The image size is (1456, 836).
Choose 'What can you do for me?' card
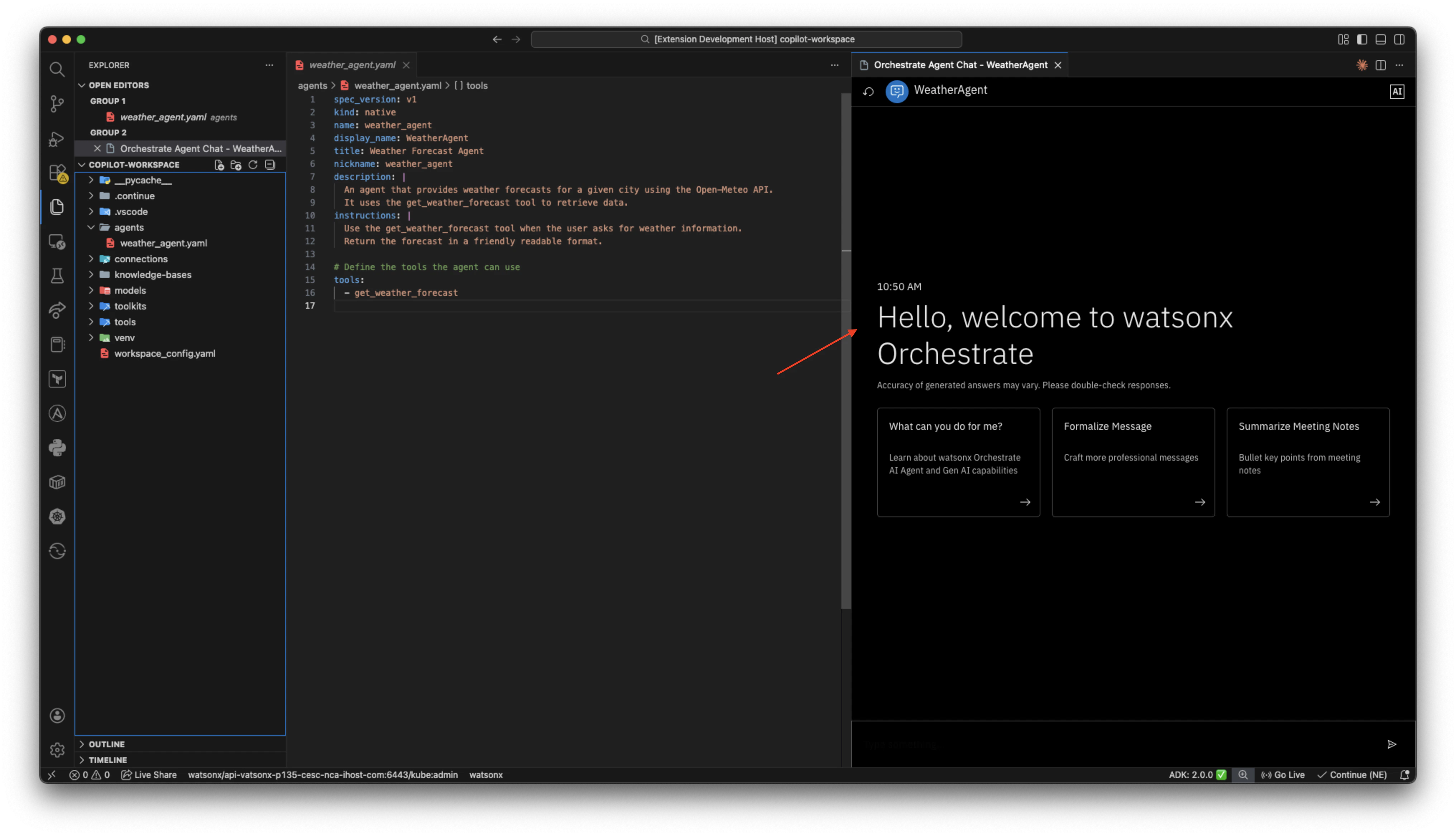pyautogui.click(x=958, y=462)
